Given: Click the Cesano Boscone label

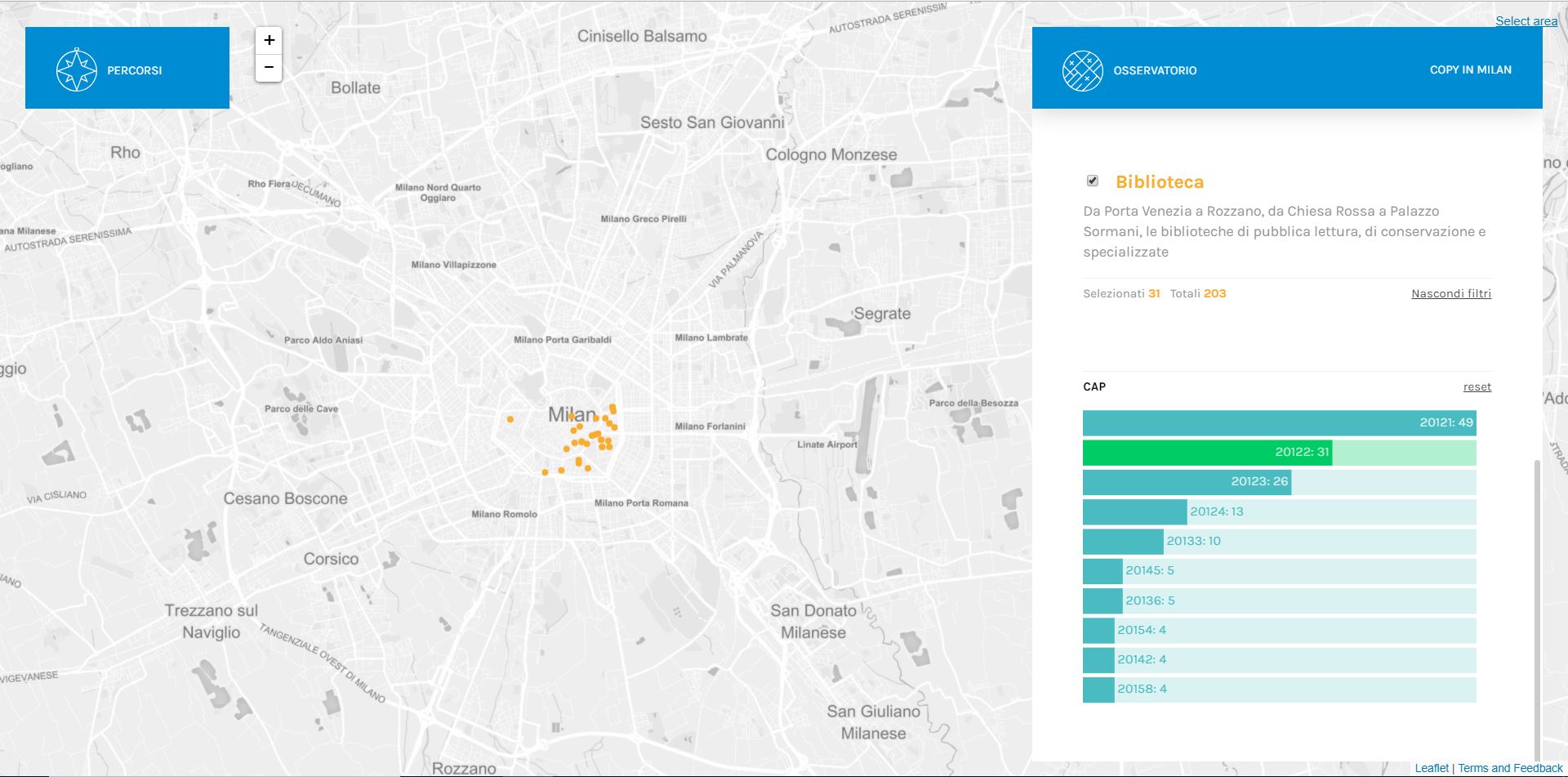Looking at the screenshot, I should pyautogui.click(x=285, y=498).
